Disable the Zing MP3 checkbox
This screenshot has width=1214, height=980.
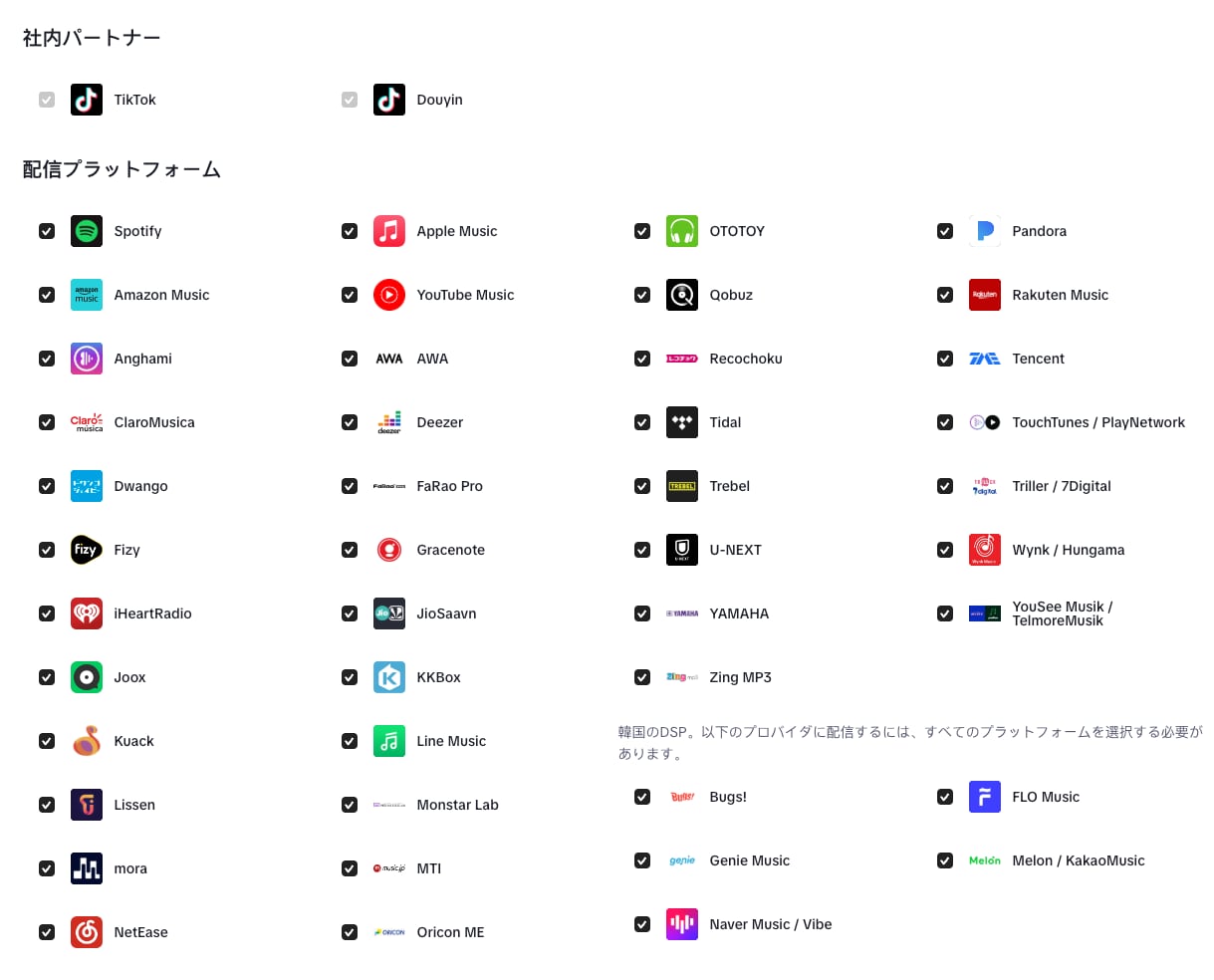642,677
